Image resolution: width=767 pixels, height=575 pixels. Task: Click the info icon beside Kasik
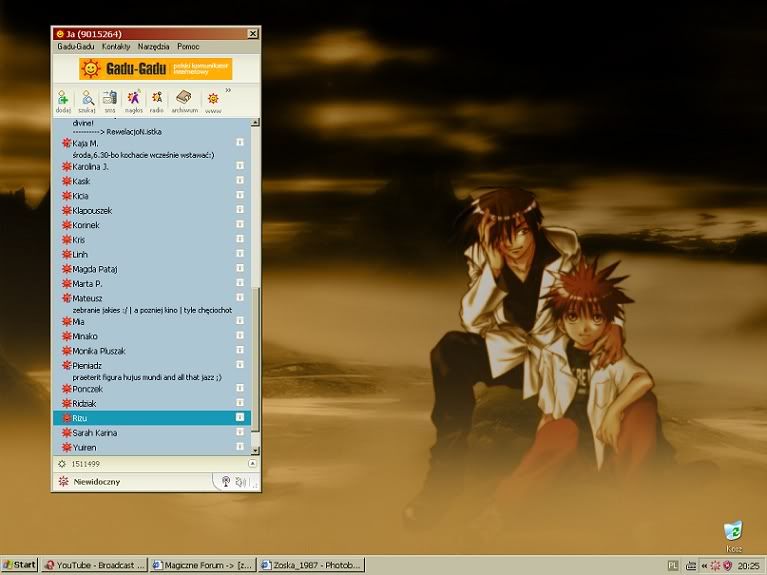click(240, 181)
